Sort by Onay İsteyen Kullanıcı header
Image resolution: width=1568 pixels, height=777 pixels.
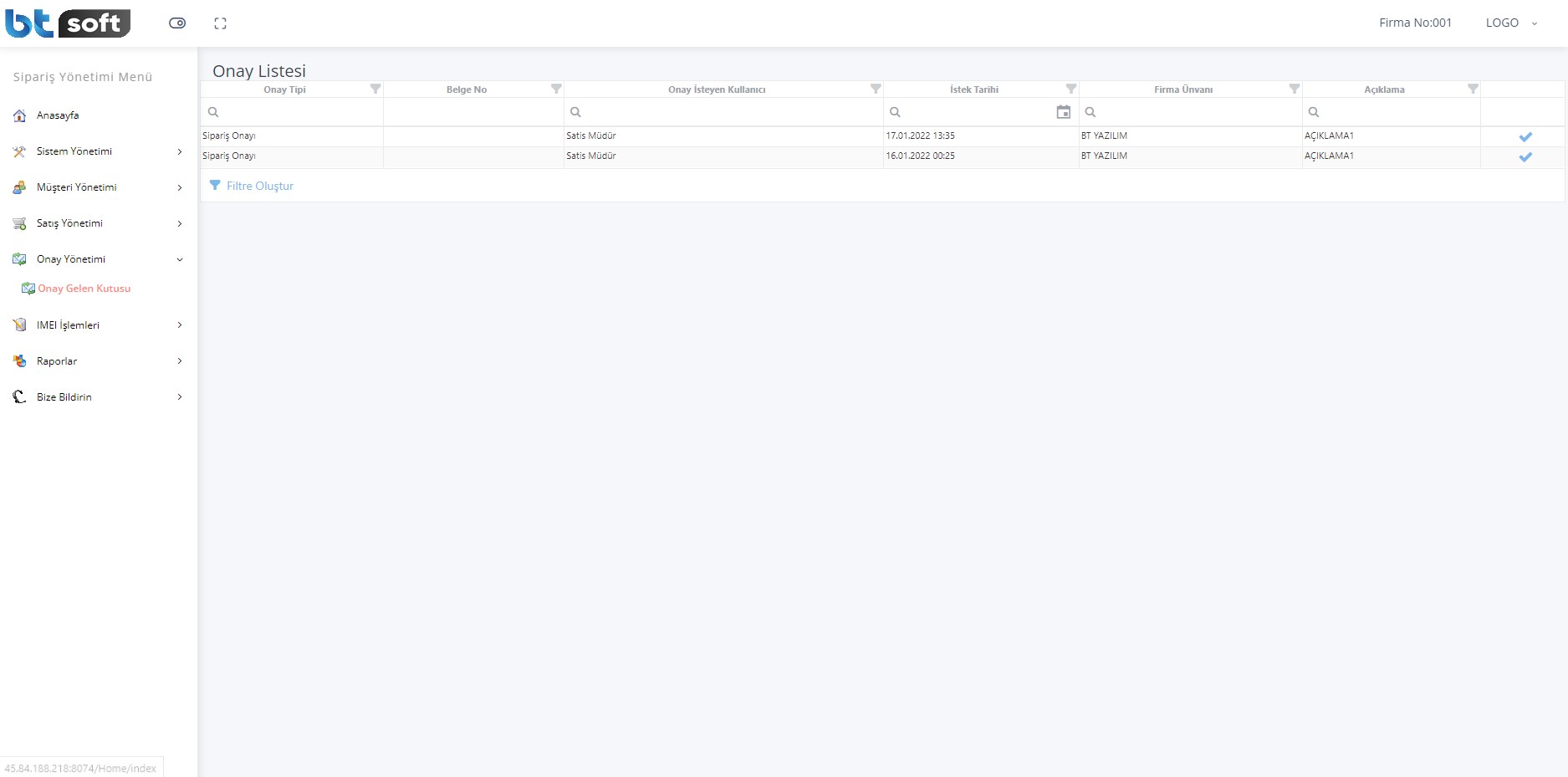(717, 89)
